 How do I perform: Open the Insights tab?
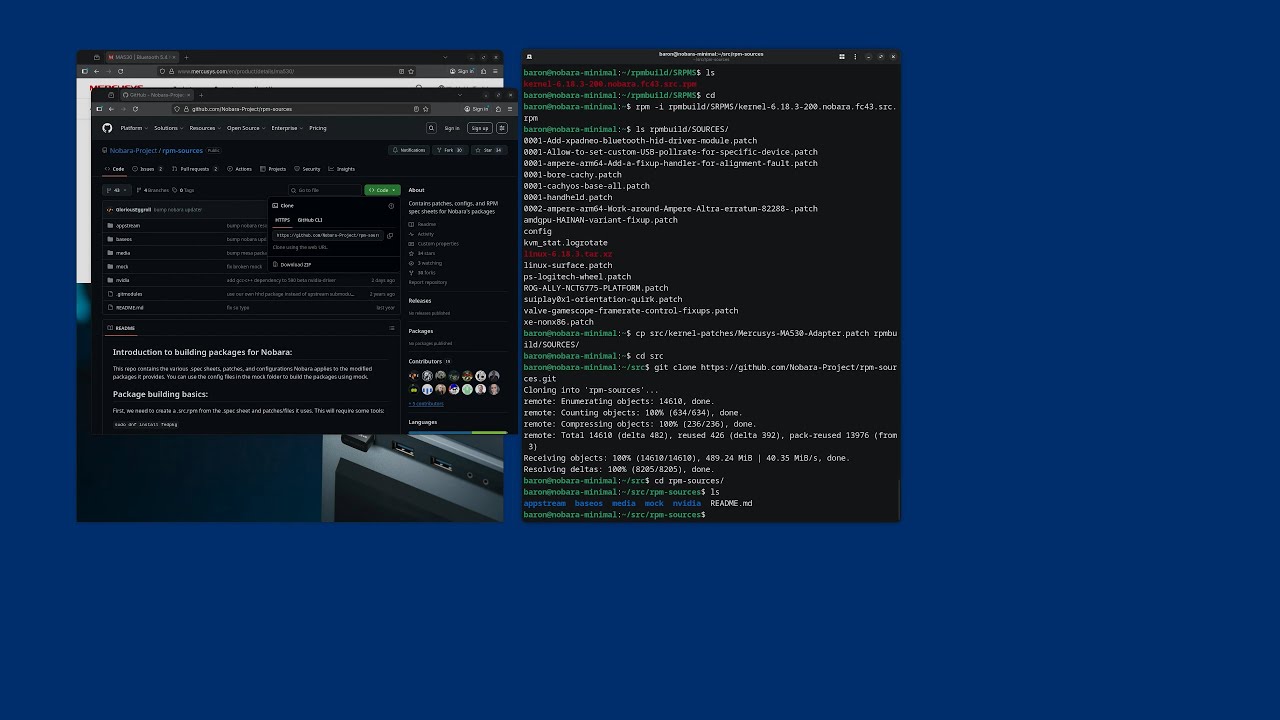click(341, 169)
